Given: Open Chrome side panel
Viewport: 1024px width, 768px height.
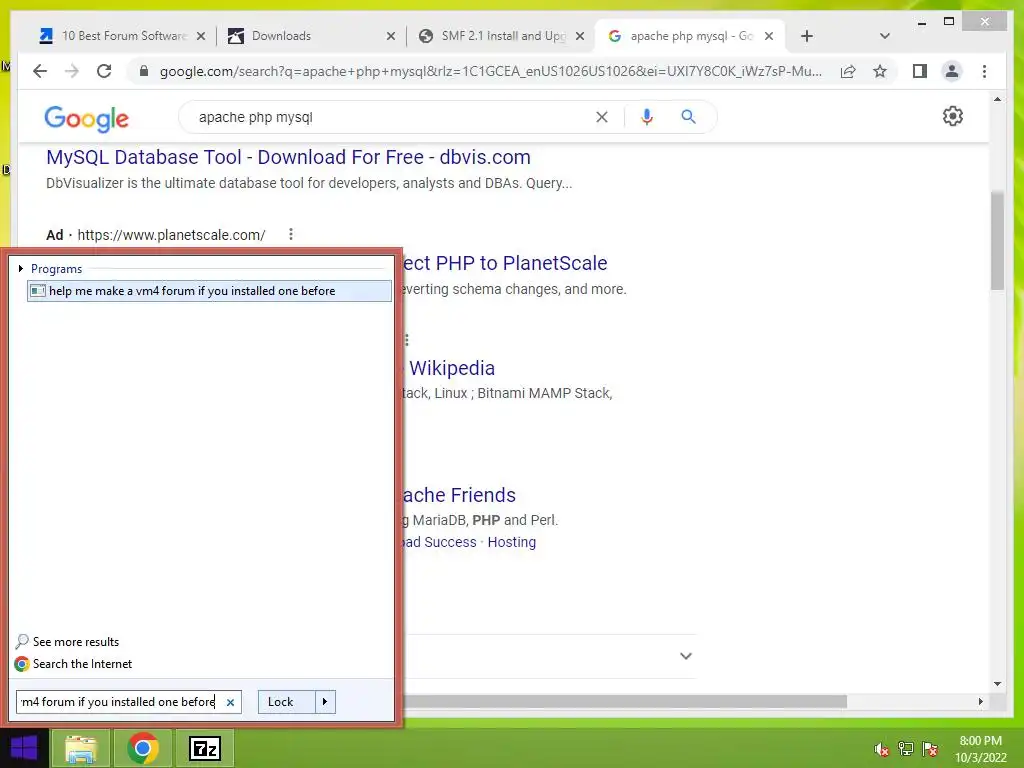Looking at the screenshot, I should coord(920,71).
